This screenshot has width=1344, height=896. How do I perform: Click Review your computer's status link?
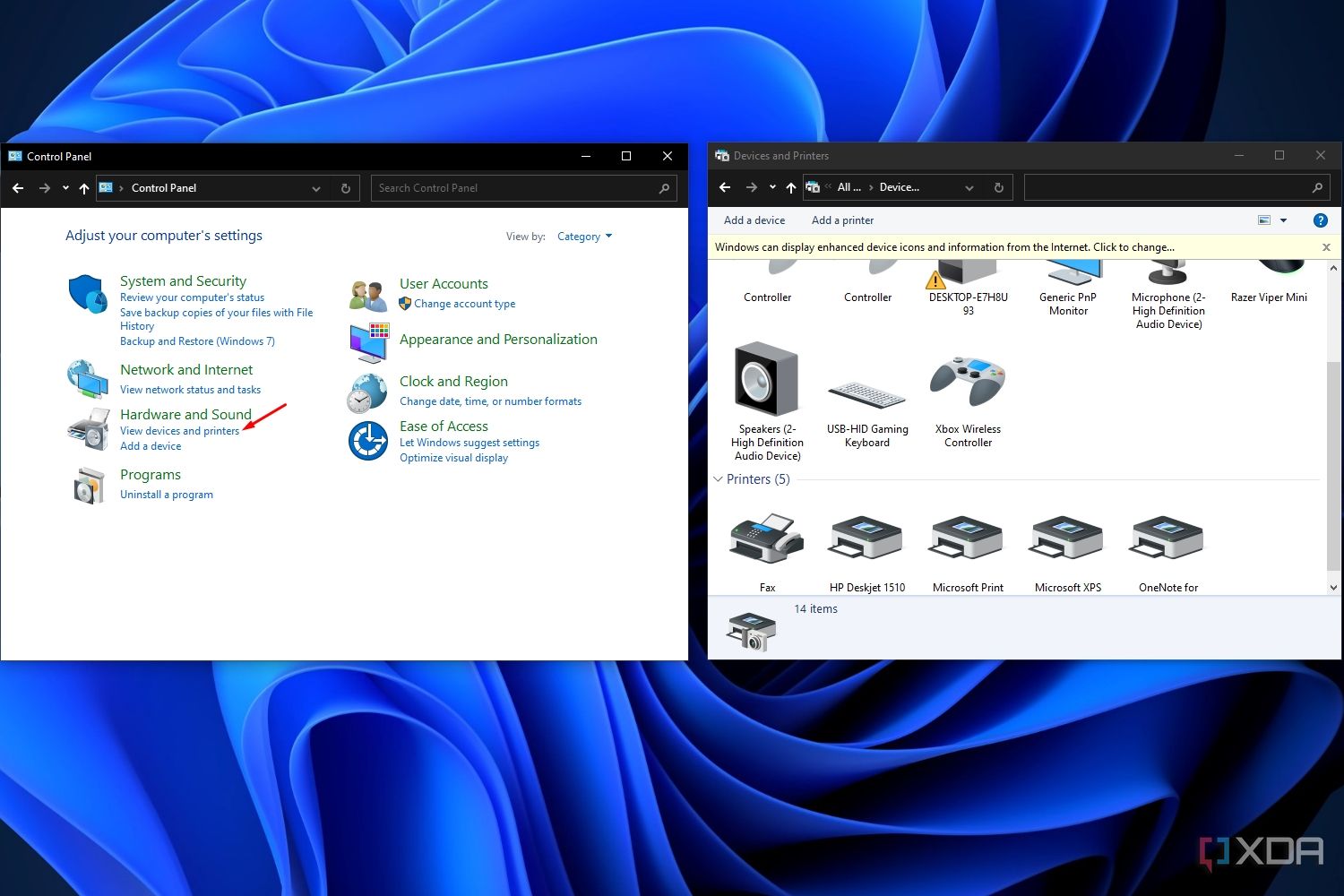(192, 297)
